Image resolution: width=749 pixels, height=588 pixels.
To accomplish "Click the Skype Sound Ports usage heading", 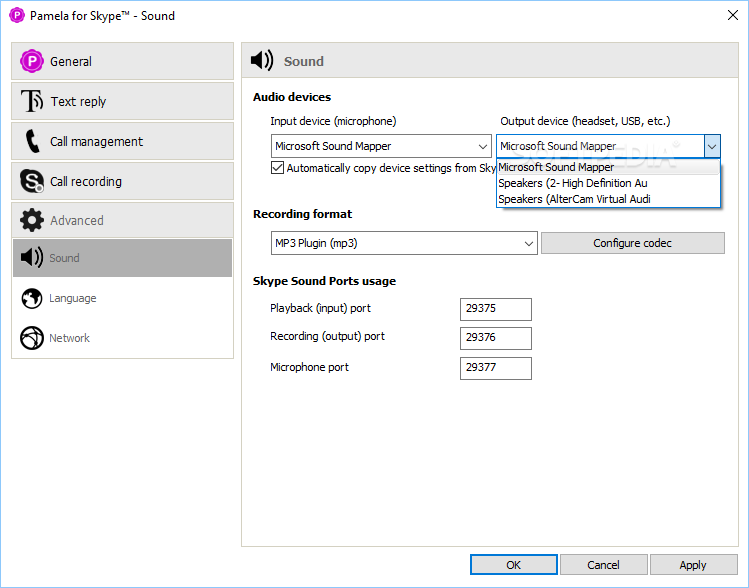I will coord(324,281).
